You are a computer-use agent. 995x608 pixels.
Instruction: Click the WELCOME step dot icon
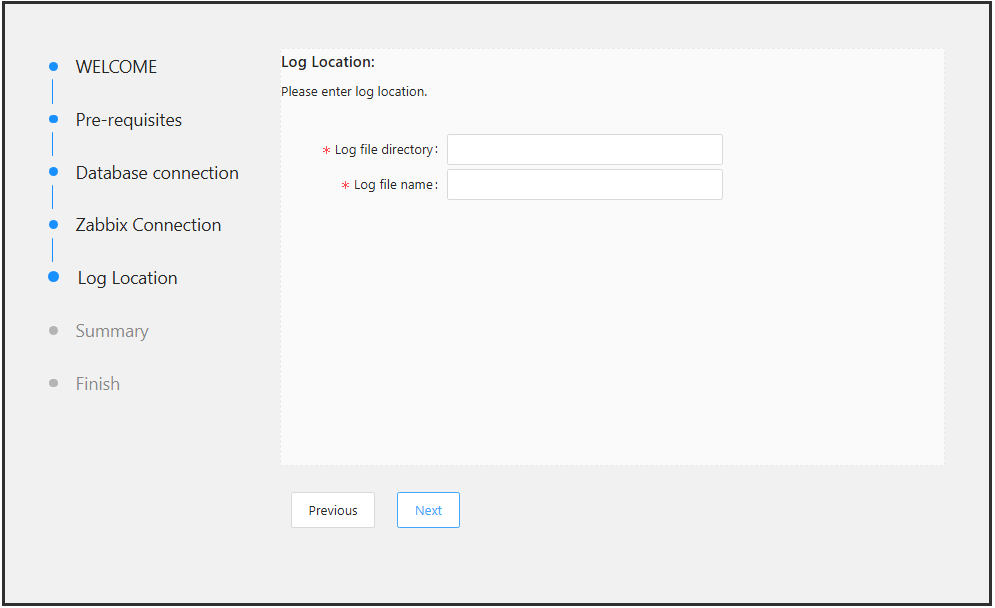53,67
